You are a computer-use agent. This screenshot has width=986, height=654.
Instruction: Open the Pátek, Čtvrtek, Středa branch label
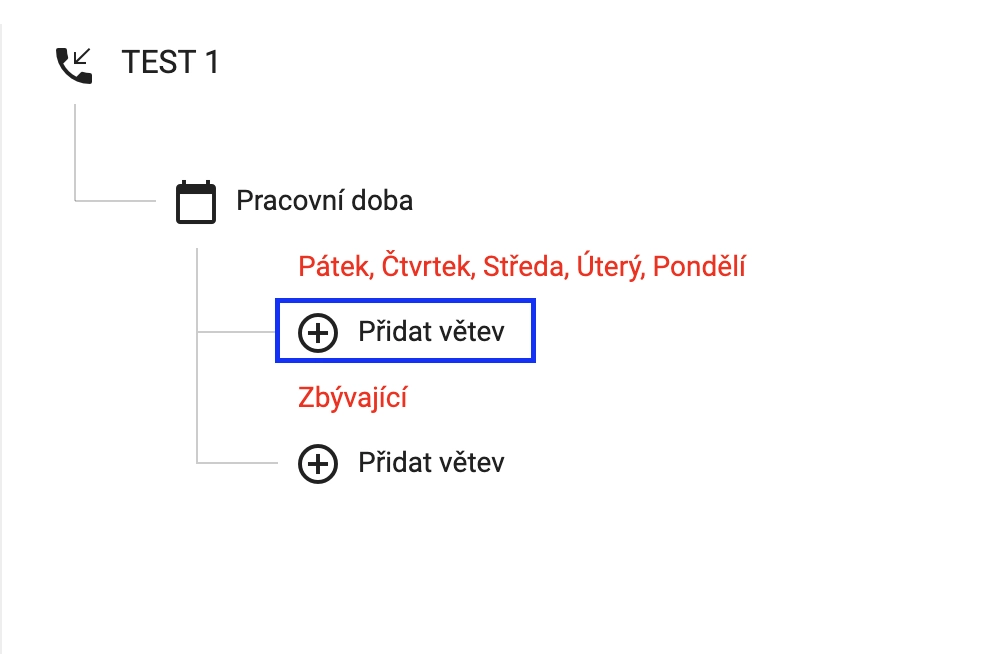521,265
